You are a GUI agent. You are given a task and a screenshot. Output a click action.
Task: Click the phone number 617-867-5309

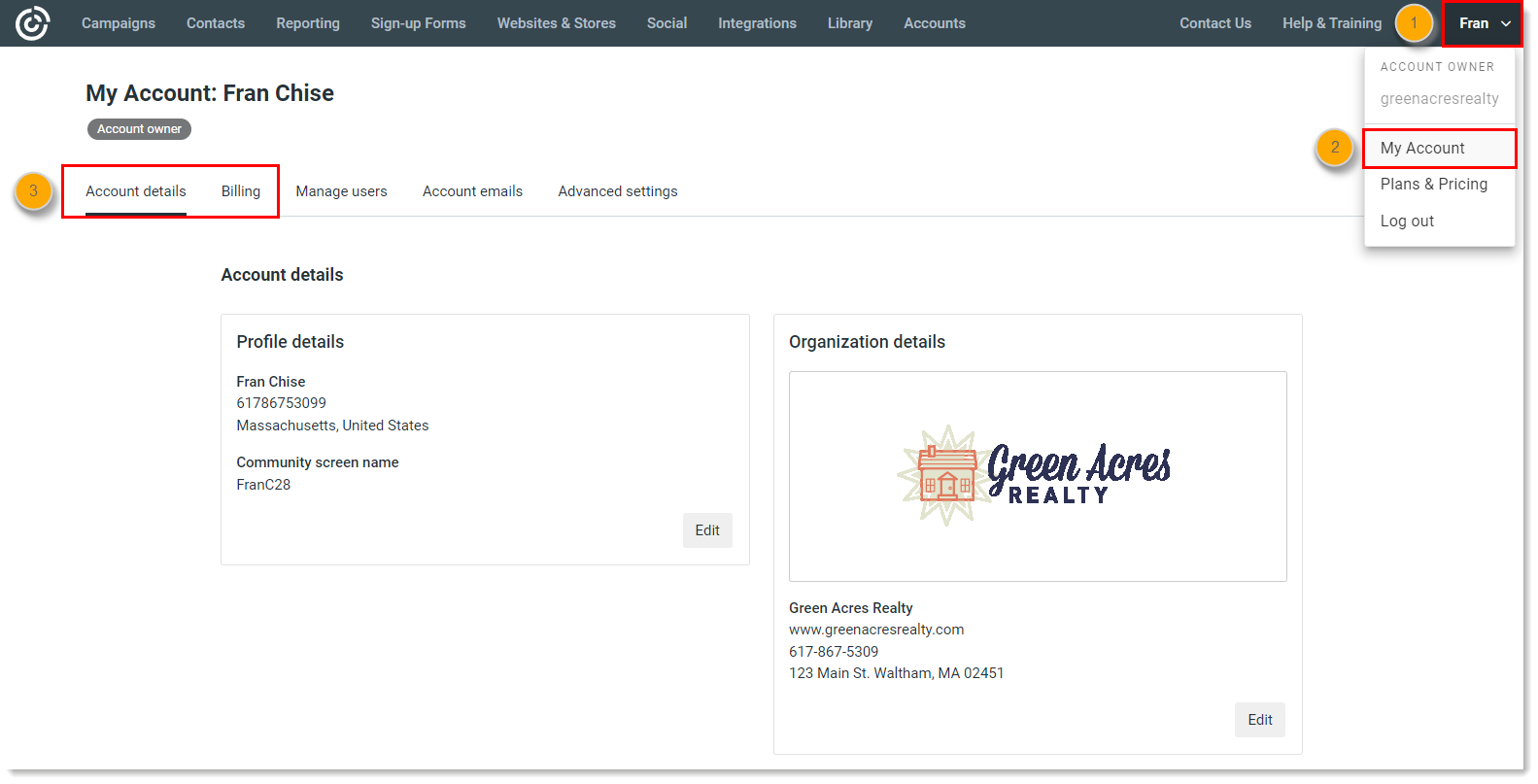click(x=834, y=652)
